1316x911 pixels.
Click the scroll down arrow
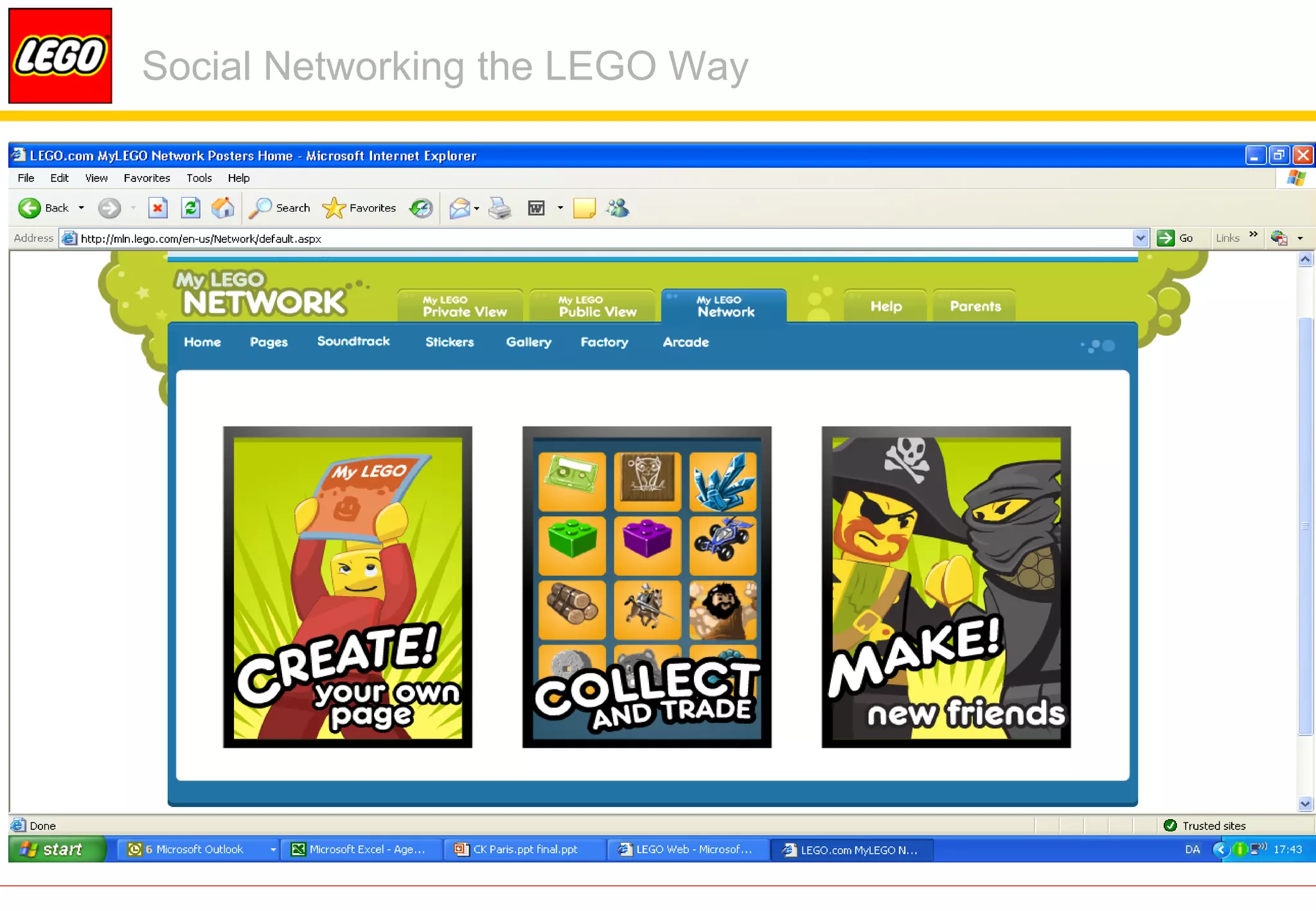pyautogui.click(x=1305, y=804)
